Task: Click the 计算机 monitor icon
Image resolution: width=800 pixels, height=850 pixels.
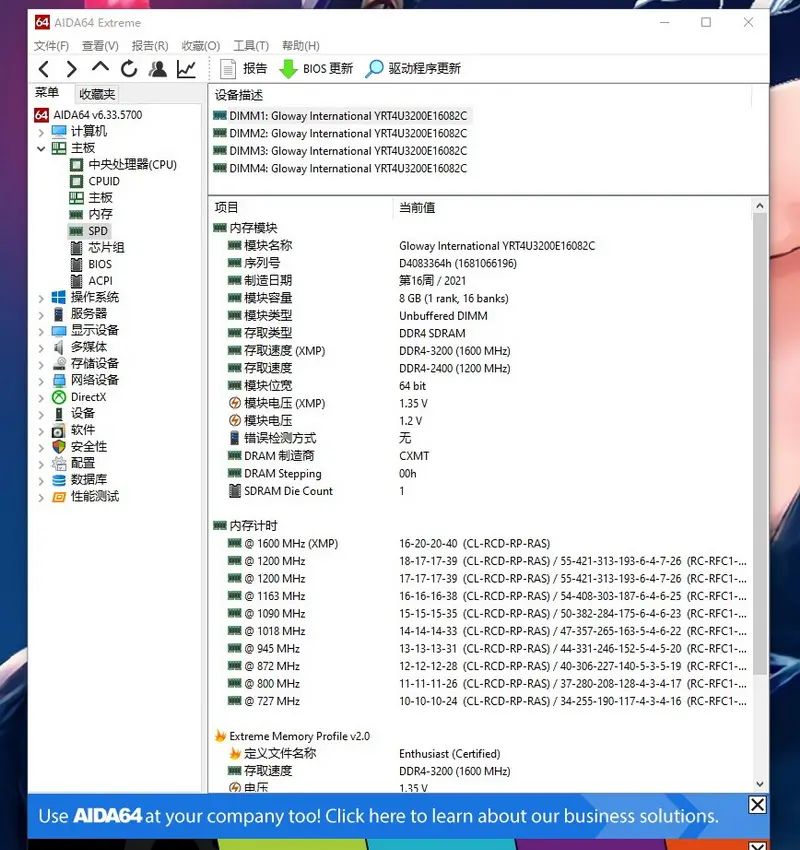Action: (x=59, y=131)
